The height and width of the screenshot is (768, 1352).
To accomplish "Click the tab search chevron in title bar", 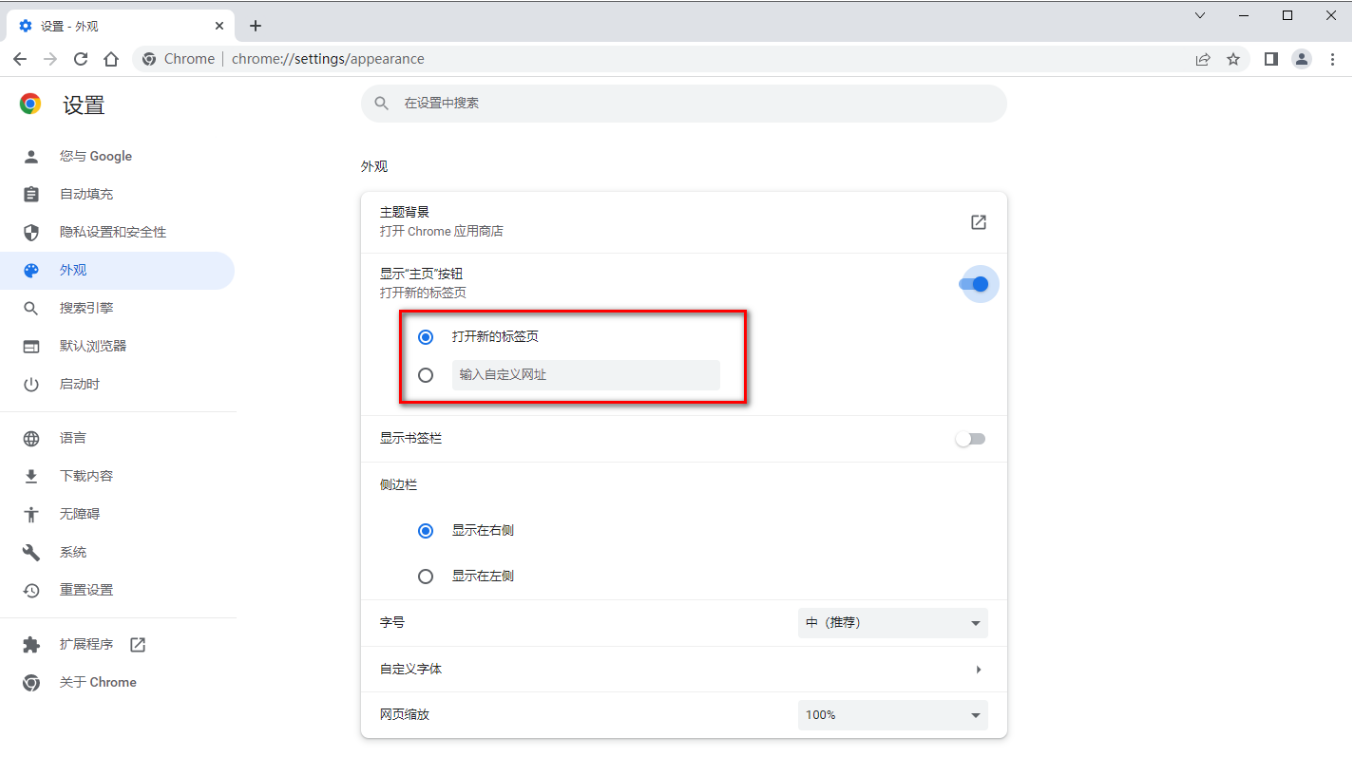I will click(1200, 15).
